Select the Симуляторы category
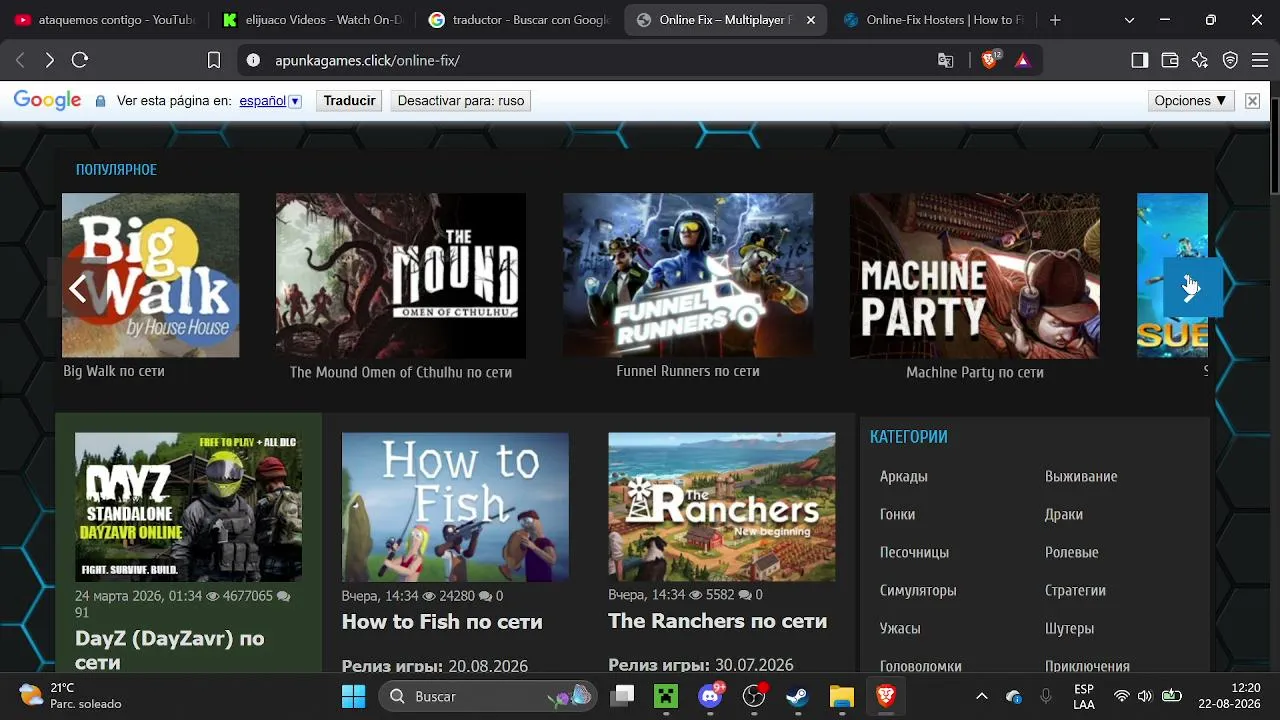This screenshot has width=1280, height=720. tap(919, 591)
